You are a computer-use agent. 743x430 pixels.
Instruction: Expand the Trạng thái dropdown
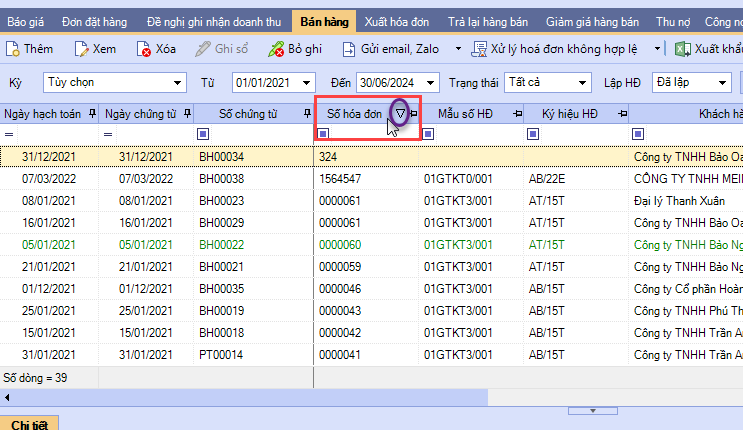coord(582,83)
